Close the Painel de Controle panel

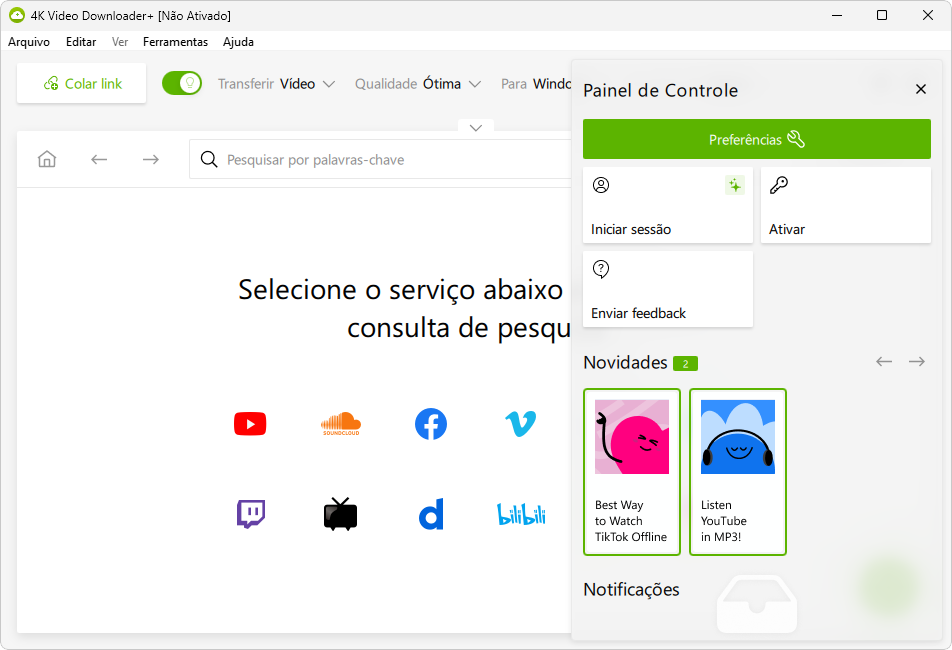pos(920,89)
